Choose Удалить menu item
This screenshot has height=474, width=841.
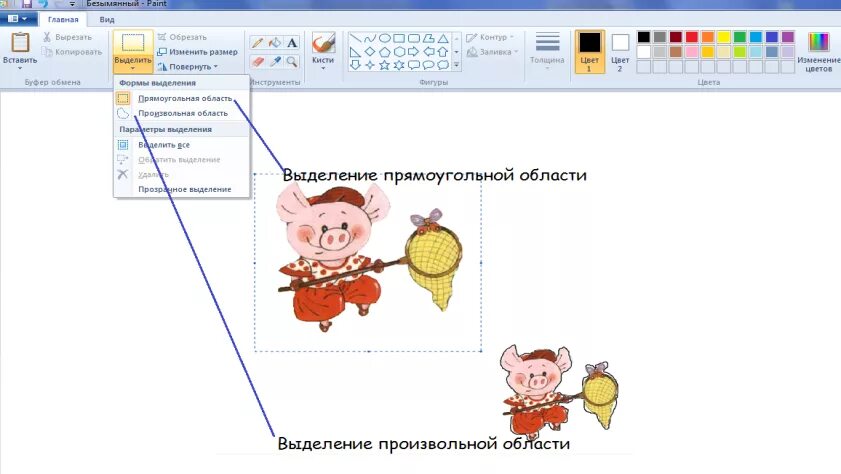pyautogui.click(x=181, y=175)
